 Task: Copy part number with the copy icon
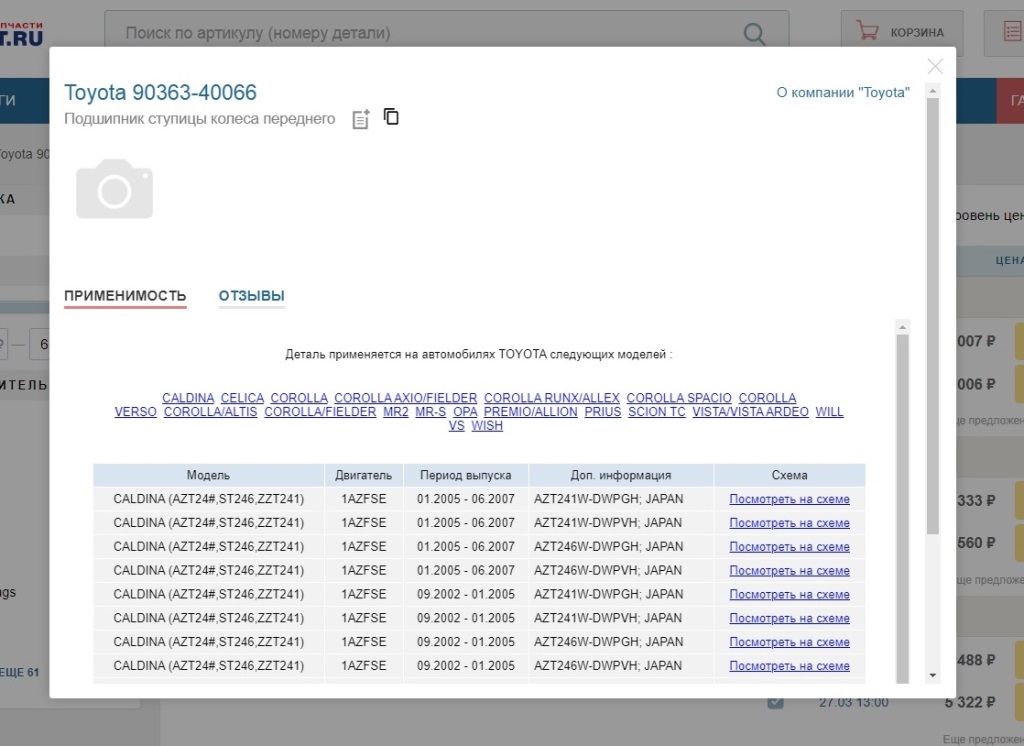coord(391,117)
